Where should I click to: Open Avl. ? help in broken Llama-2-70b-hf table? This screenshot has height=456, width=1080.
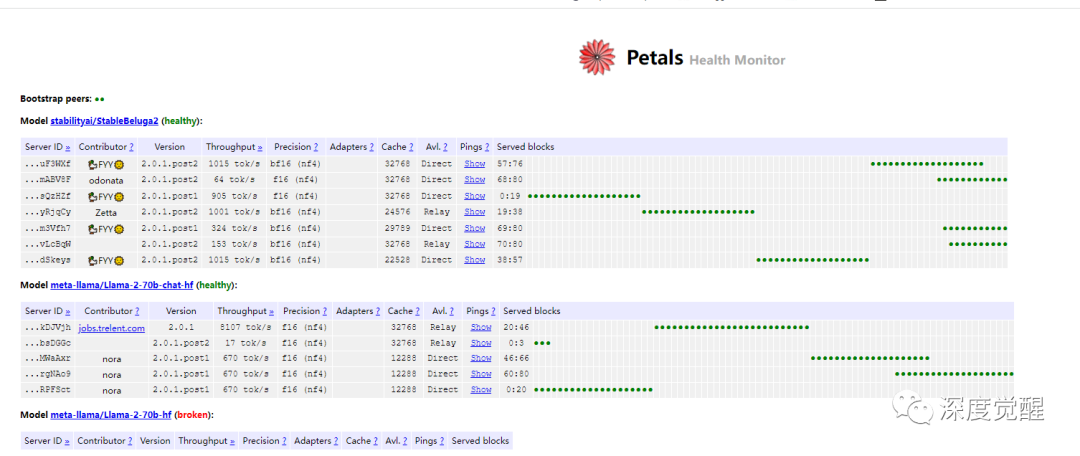pos(405,441)
